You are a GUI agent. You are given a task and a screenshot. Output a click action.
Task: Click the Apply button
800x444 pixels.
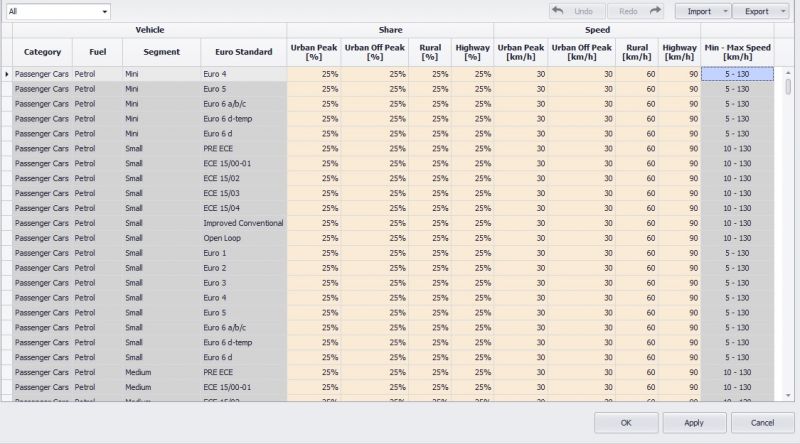click(694, 423)
